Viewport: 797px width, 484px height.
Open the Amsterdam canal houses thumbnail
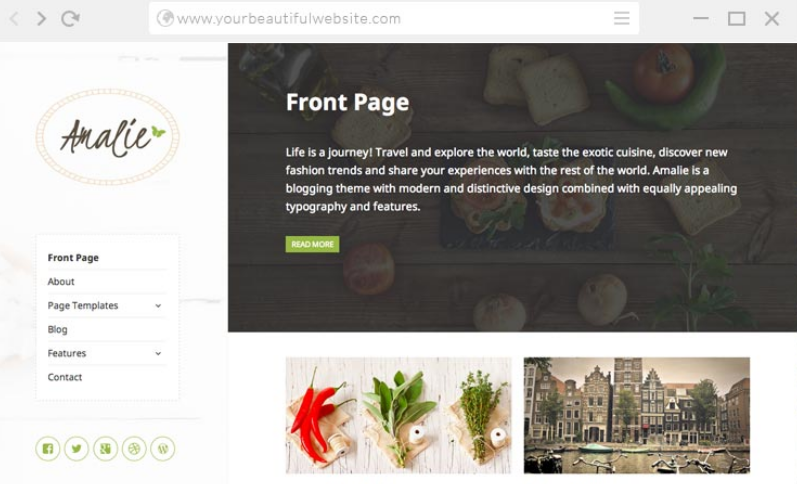tap(637, 415)
